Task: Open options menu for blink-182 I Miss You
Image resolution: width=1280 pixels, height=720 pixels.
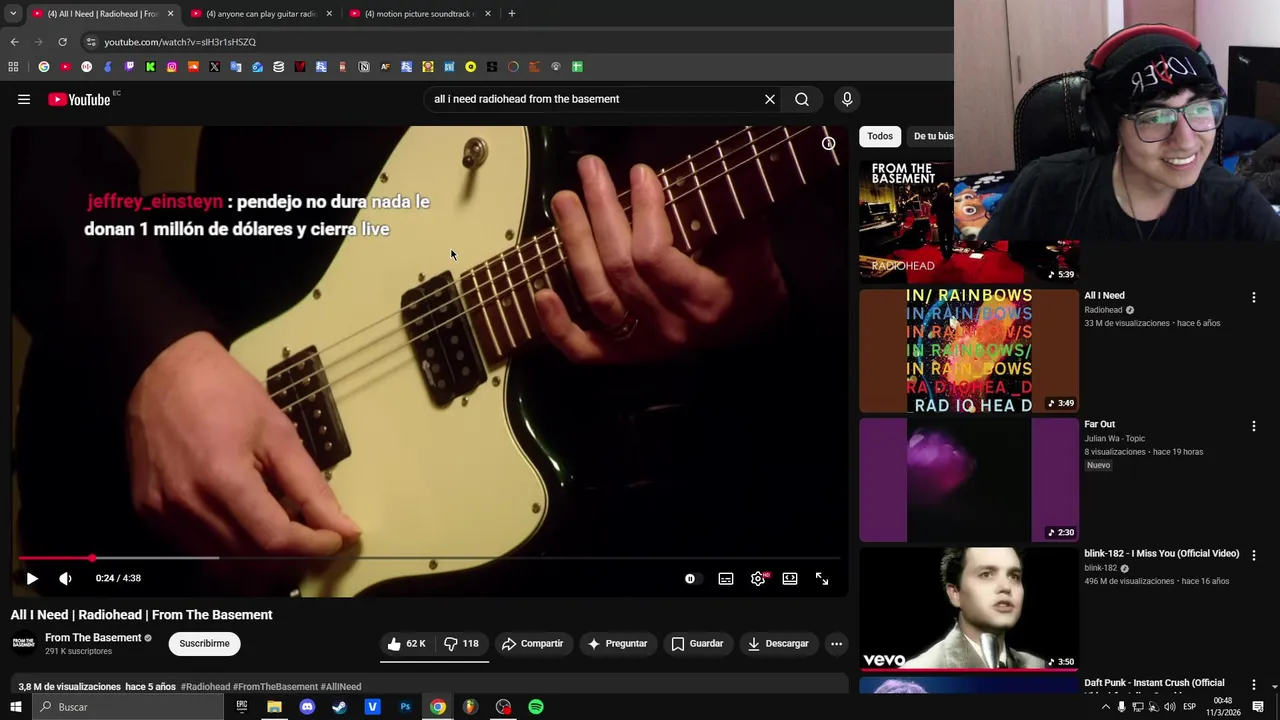Action: pyautogui.click(x=1254, y=555)
